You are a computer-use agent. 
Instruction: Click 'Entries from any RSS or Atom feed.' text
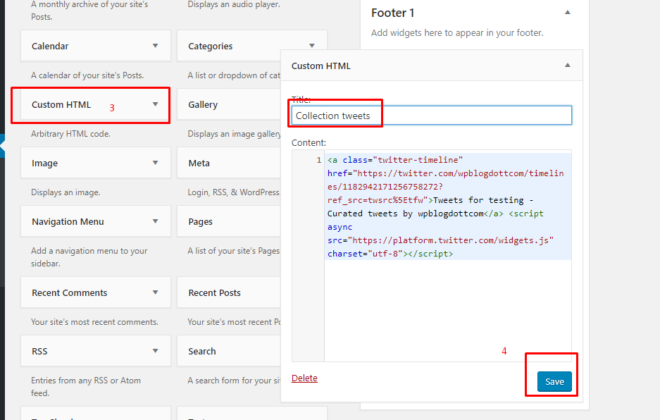click(x=86, y=386)
